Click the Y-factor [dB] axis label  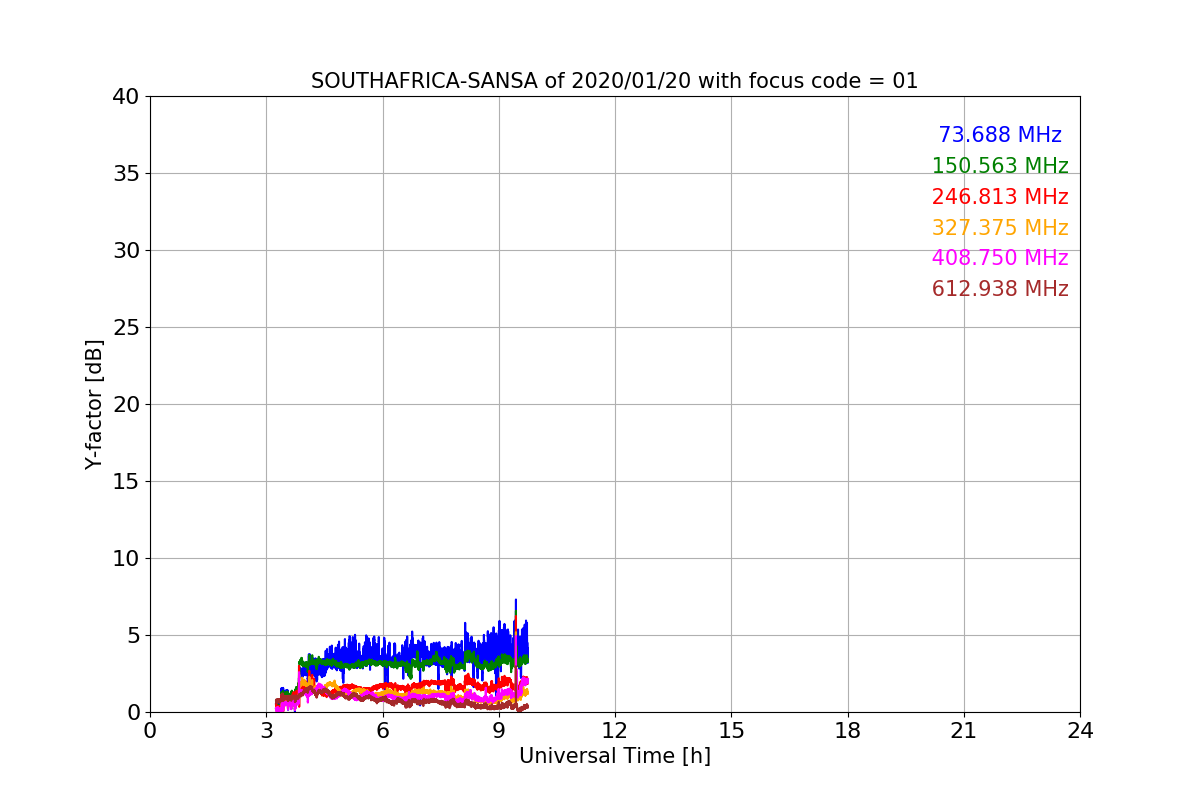coord(94,404)
